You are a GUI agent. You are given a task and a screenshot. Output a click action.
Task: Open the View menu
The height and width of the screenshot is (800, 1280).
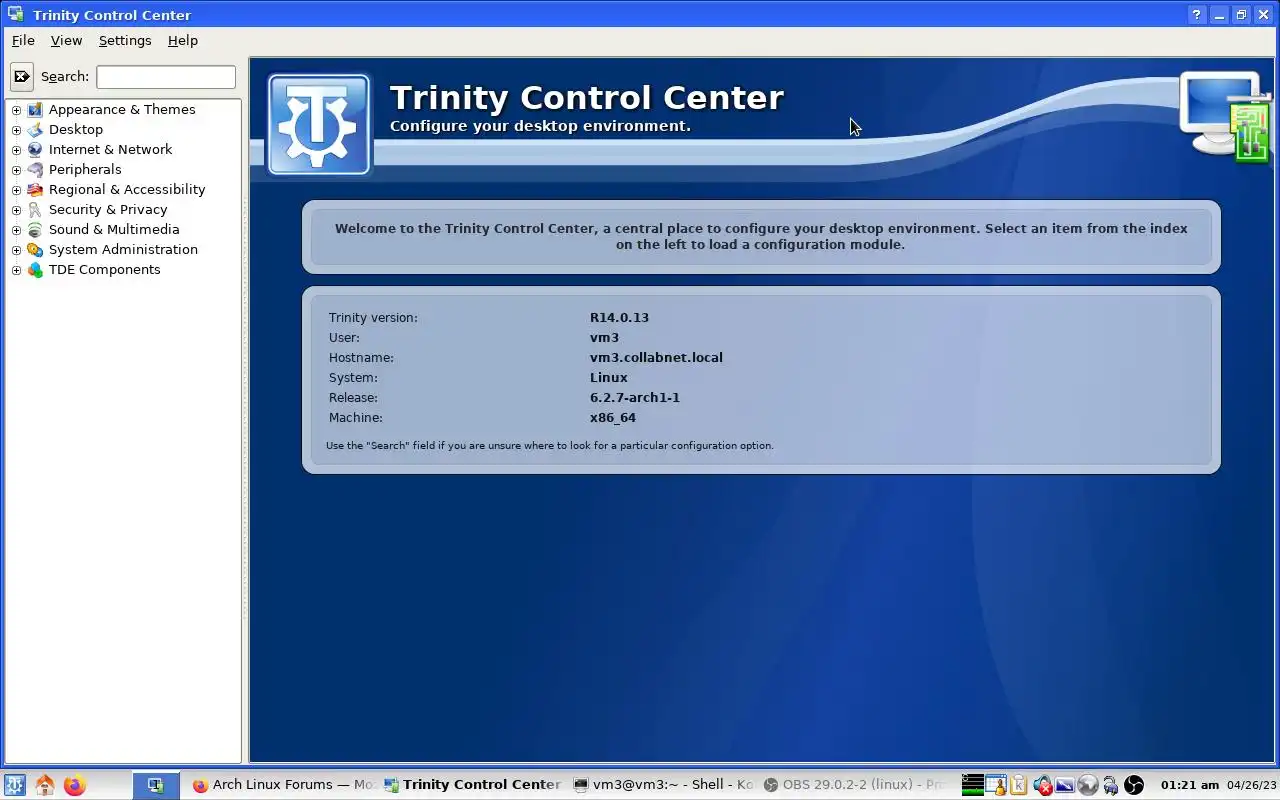(66, 40)
